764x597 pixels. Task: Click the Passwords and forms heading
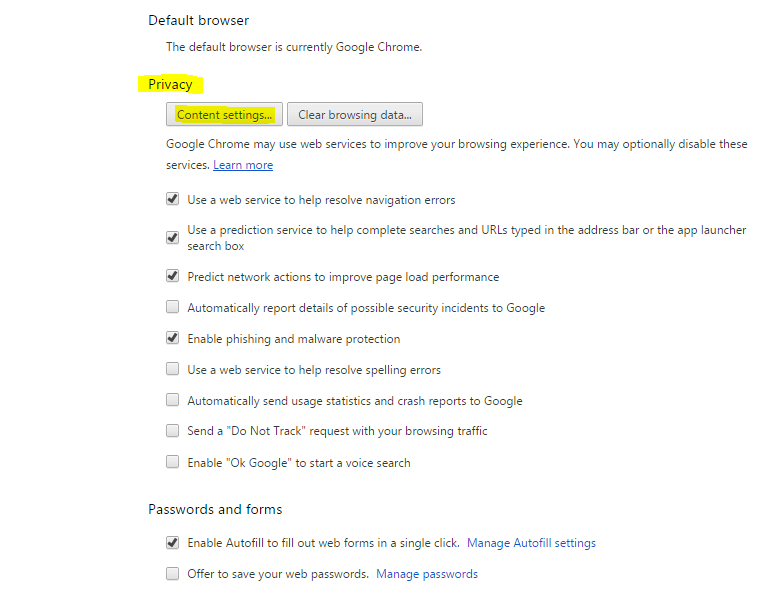tap(215, 509)
